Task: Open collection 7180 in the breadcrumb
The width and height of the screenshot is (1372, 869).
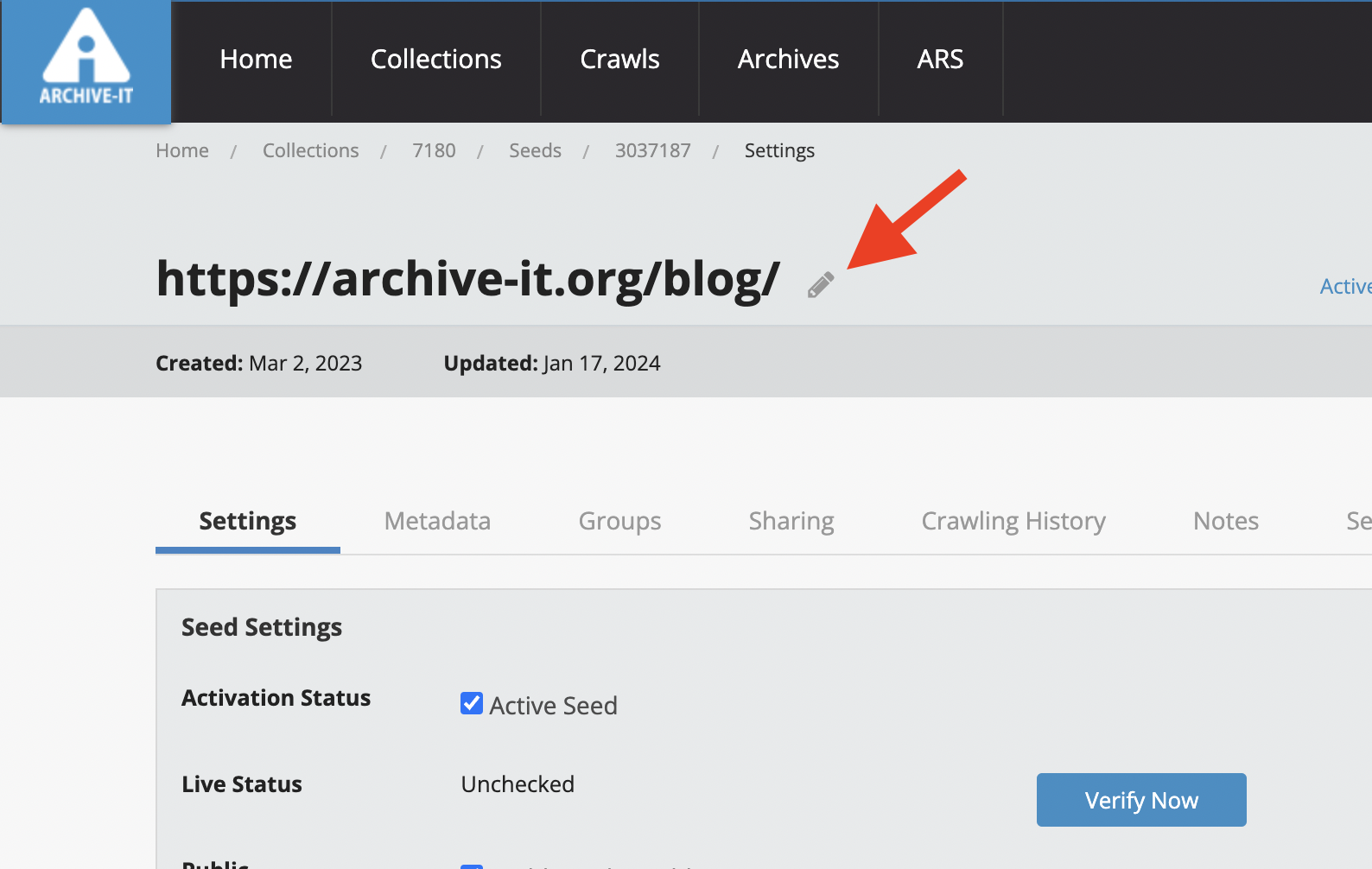Action: (434, 150)
